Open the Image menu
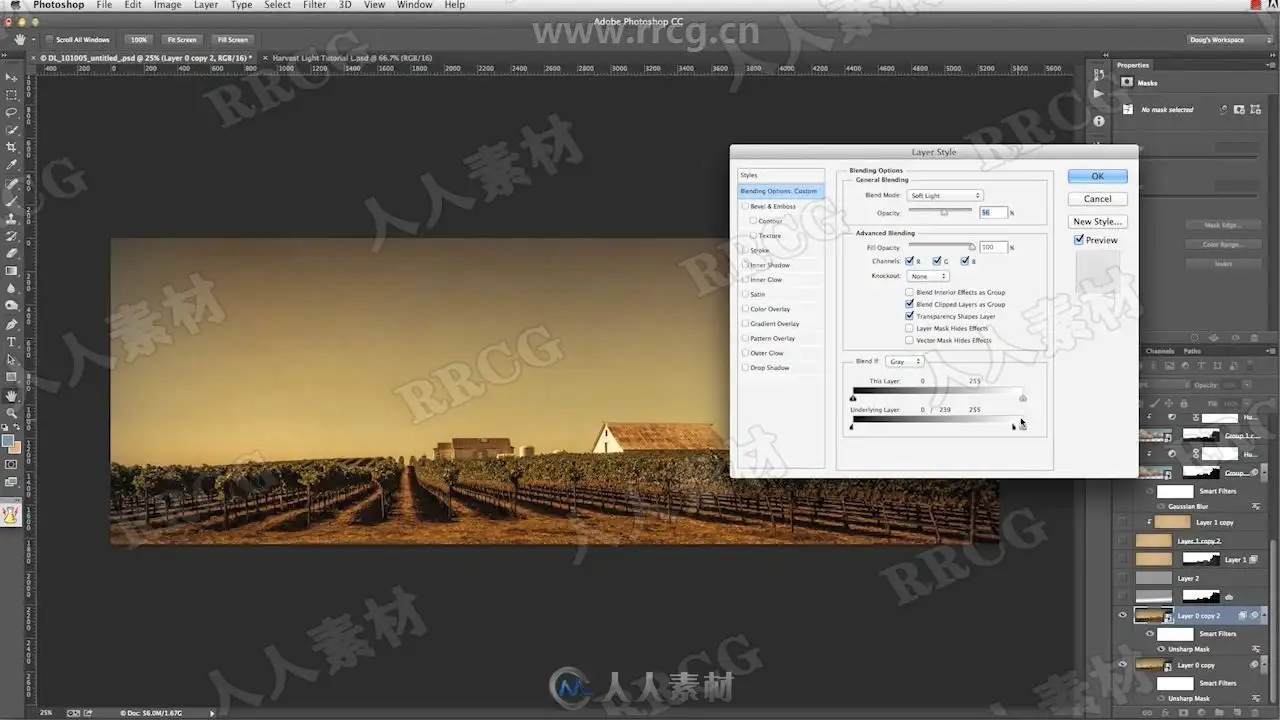 click(x=167, y=5)
